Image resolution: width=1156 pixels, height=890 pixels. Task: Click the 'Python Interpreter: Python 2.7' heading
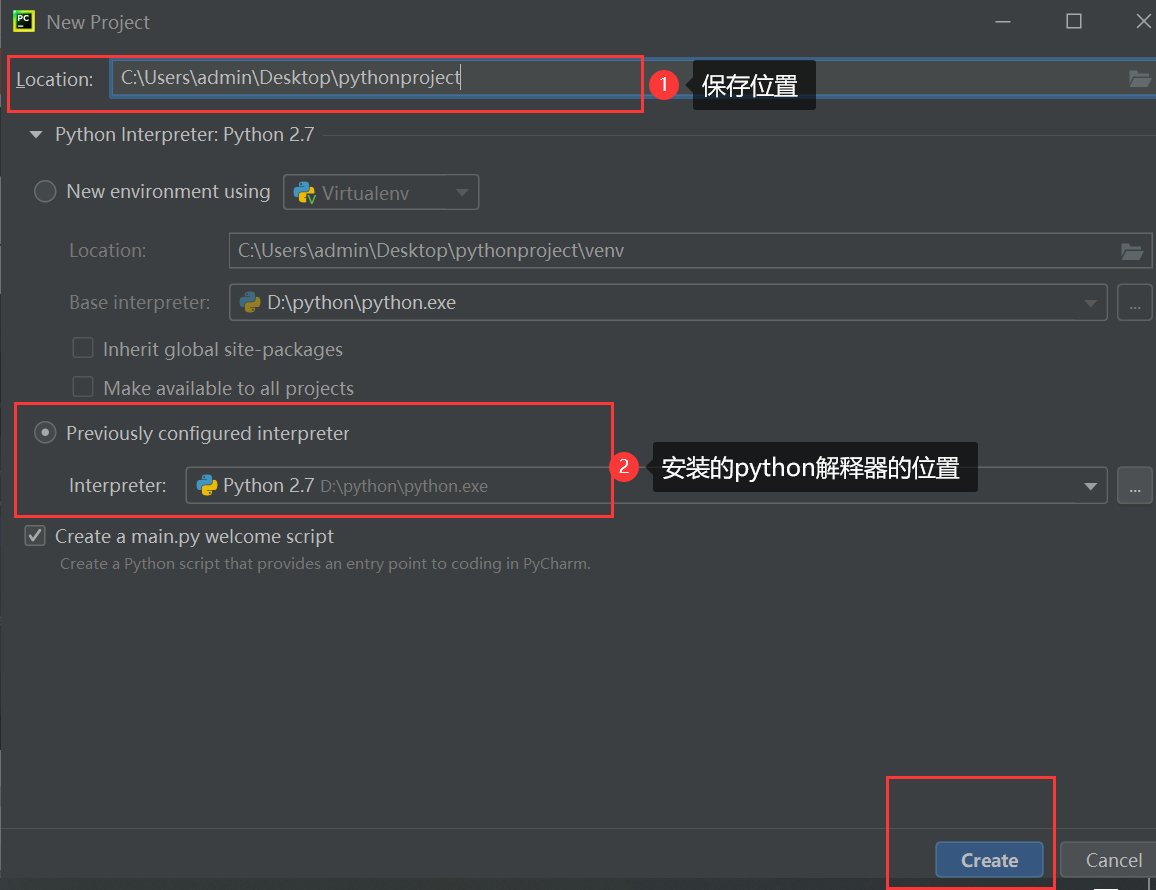pyautogui.click(x=184, y=135)
